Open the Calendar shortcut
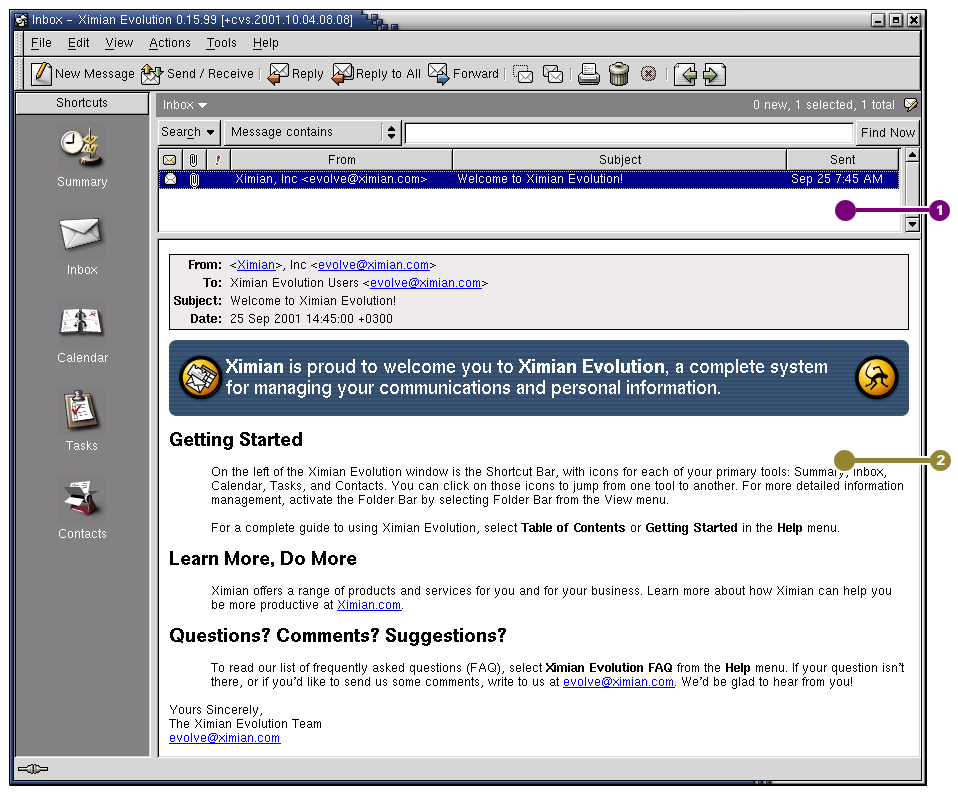This screenshot has height=792, width=958. coord(82,334)
